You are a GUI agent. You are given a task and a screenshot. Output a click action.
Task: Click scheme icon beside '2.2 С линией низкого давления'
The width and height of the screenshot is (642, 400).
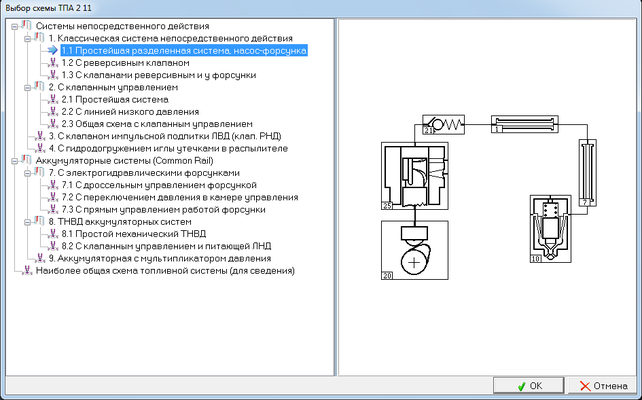pyautogui.click(x=53, y=112)
